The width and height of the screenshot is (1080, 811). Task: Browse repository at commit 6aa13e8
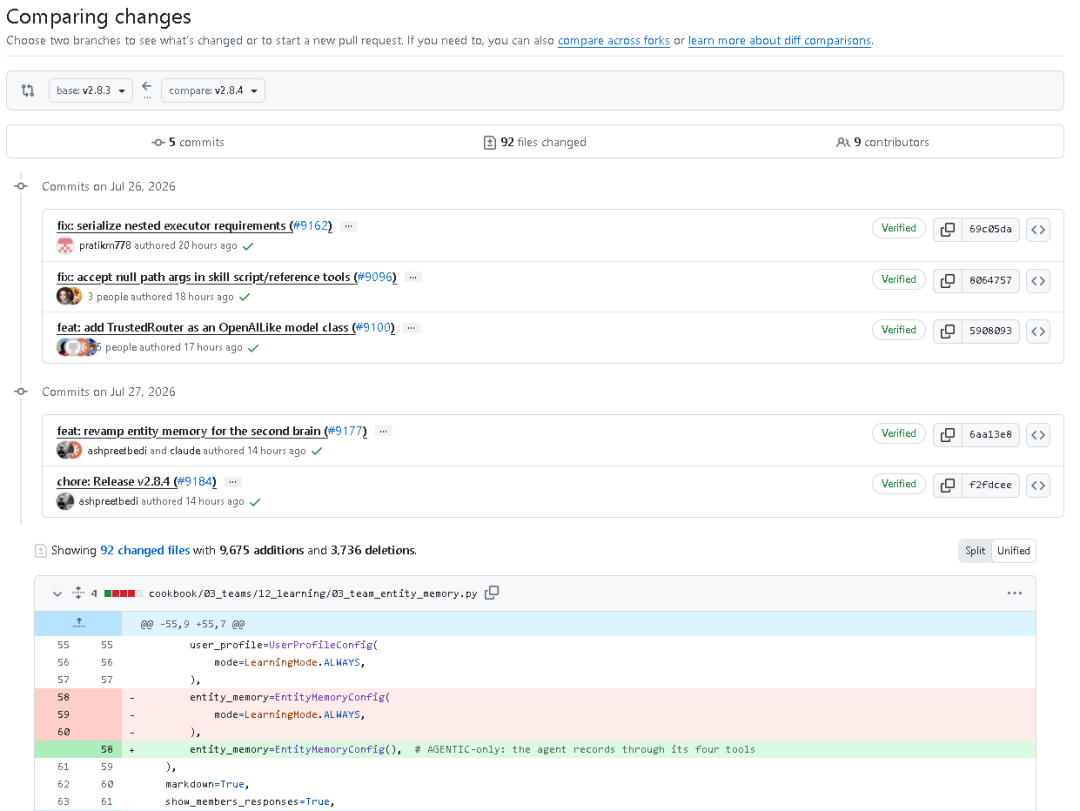pyautogui.click(x=1038, y=435)
